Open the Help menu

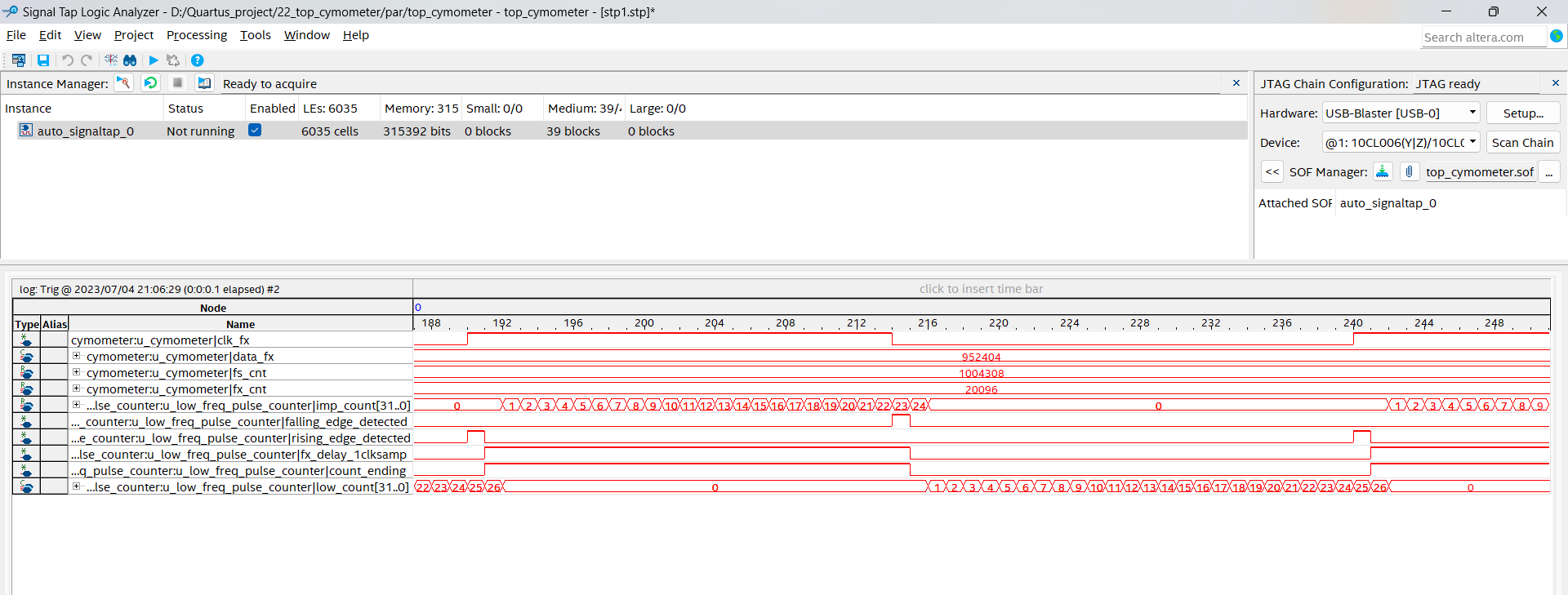tap(356, 35)
